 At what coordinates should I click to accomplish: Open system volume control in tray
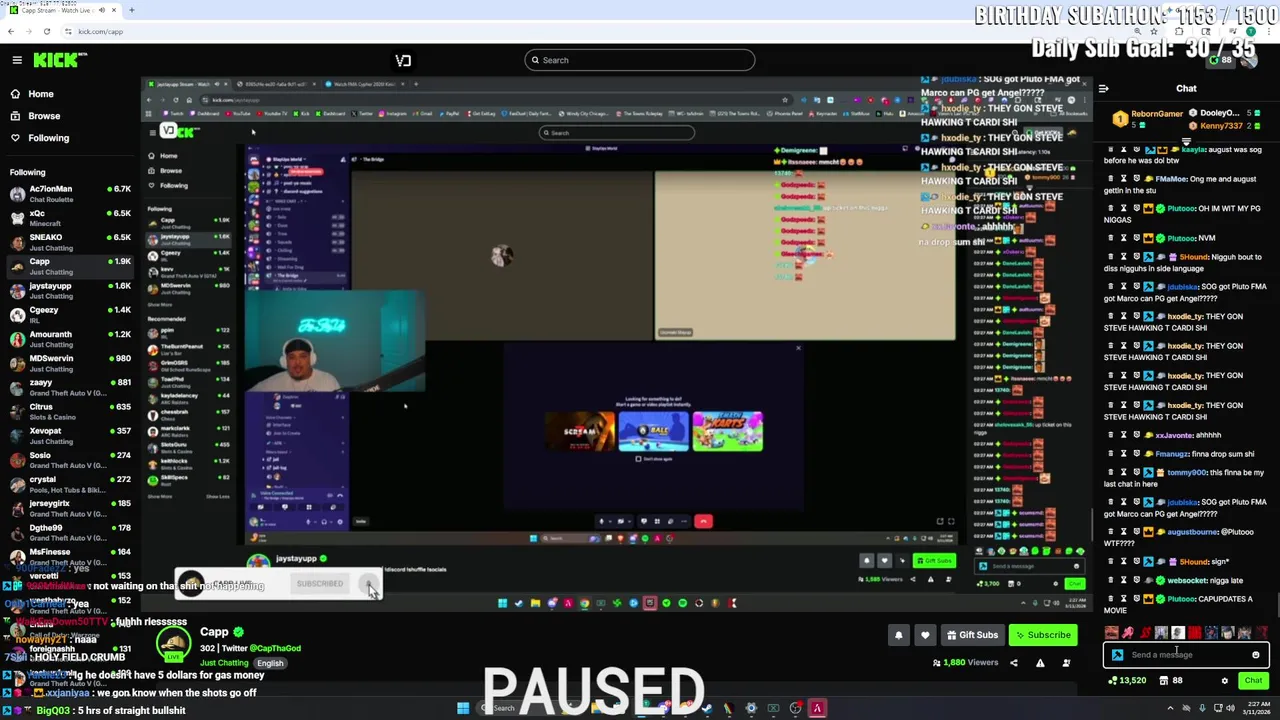[1230, 709]
